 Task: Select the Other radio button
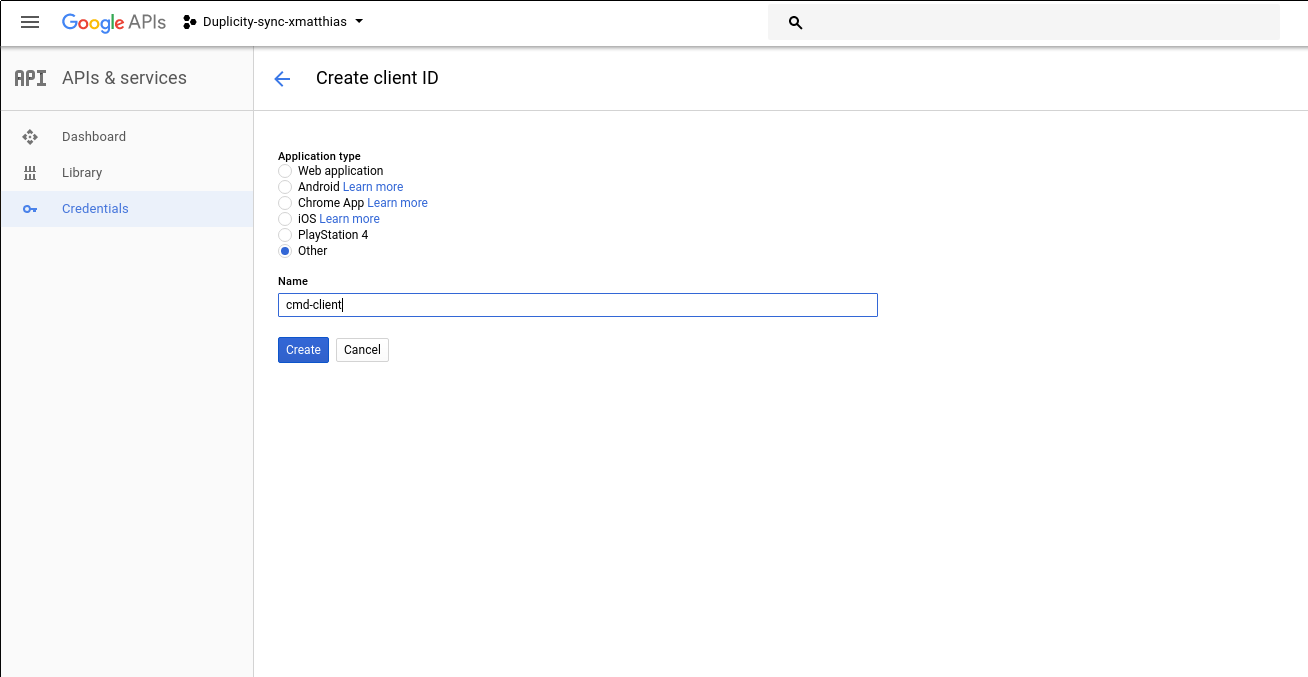pos(285,251)
